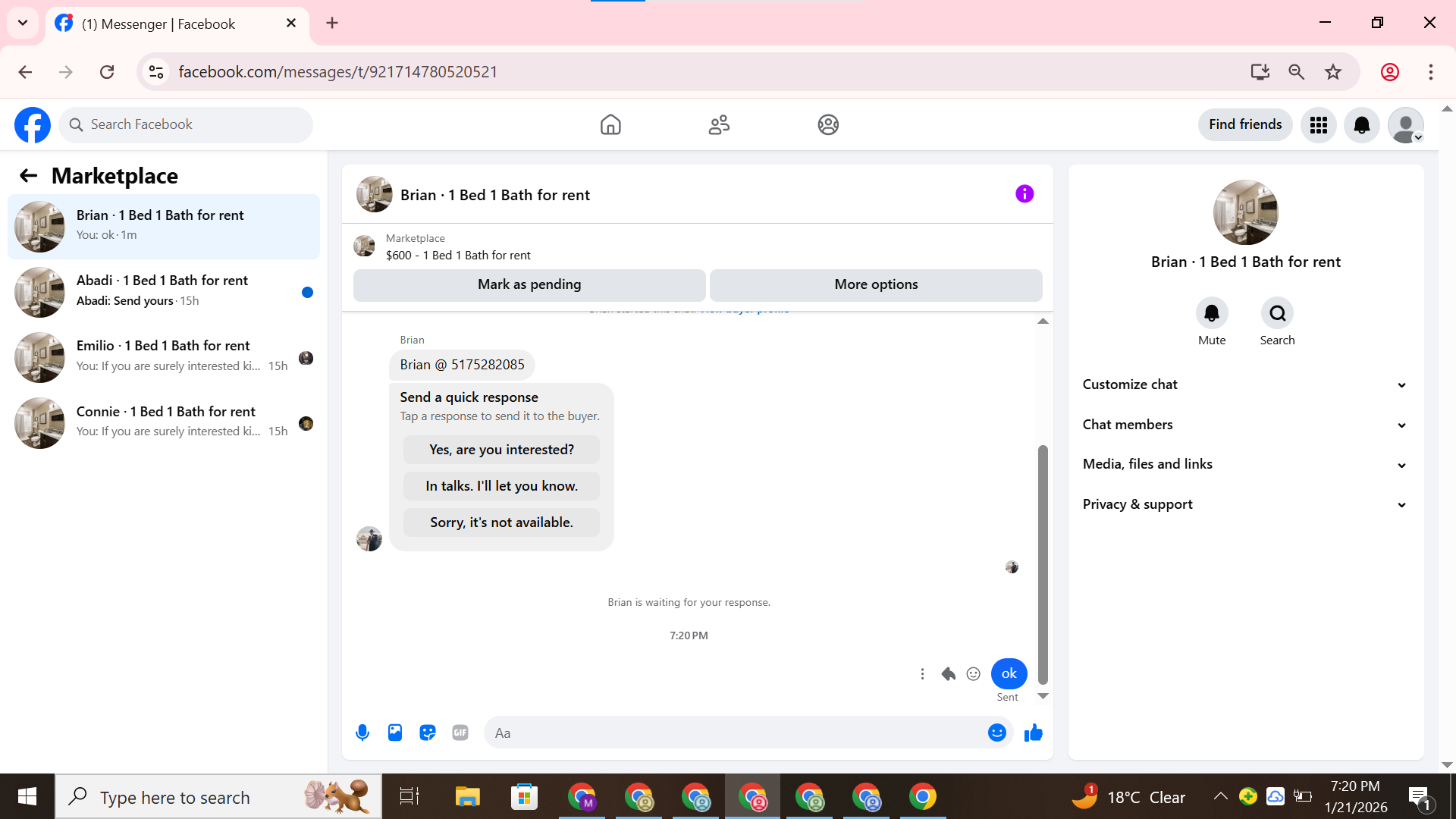The image size is (1456, 819).
Task: Send a thumbs-up like
Action: [1034, 733]
